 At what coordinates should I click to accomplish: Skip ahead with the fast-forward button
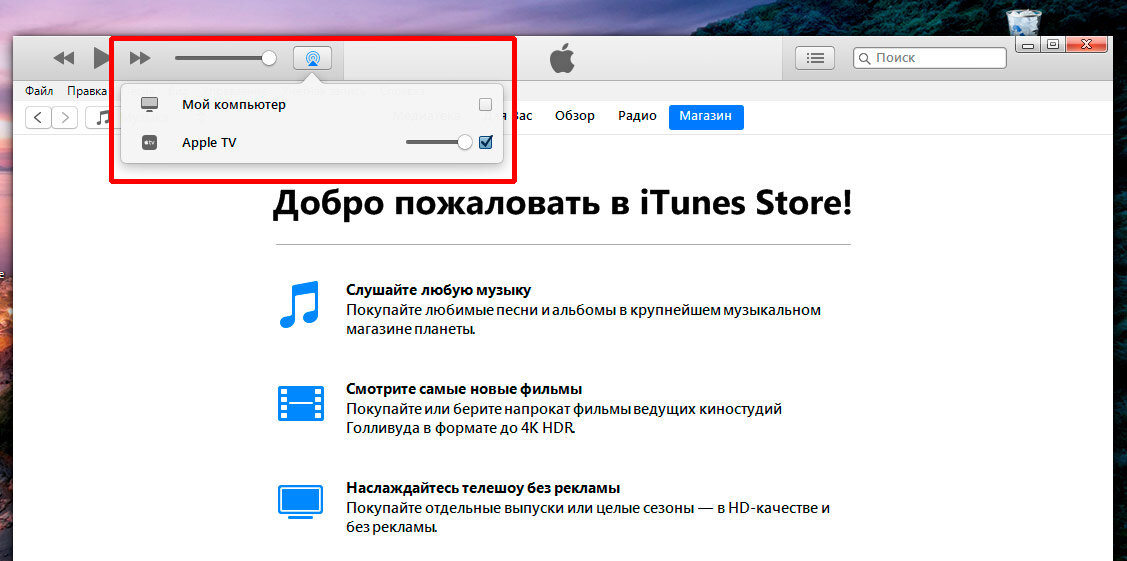click(140, 58)
